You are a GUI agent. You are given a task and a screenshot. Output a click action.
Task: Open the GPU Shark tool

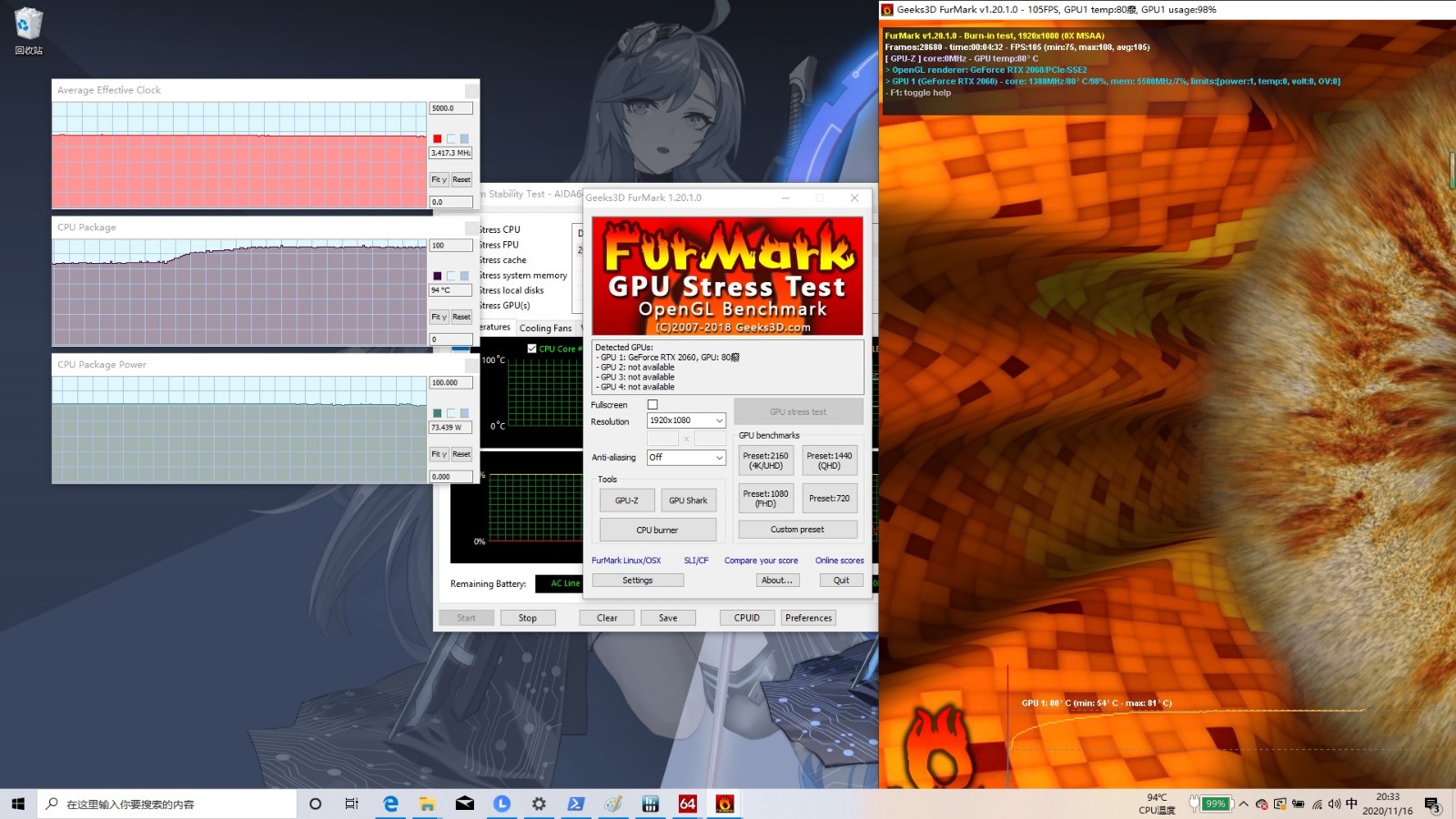click(688, 500)
